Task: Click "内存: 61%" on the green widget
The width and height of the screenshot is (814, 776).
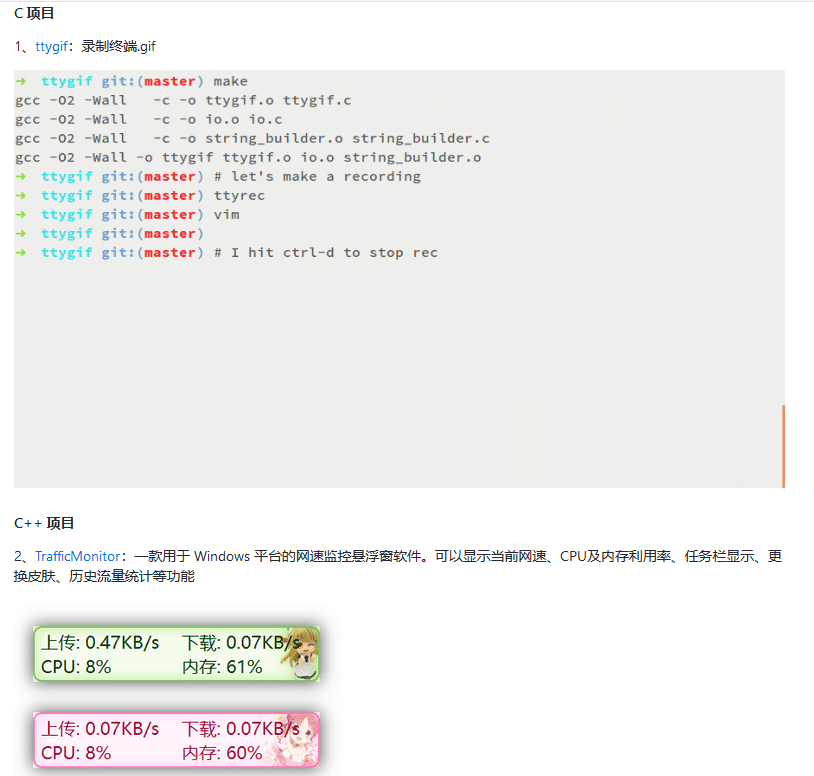Action: click(222, 667)
